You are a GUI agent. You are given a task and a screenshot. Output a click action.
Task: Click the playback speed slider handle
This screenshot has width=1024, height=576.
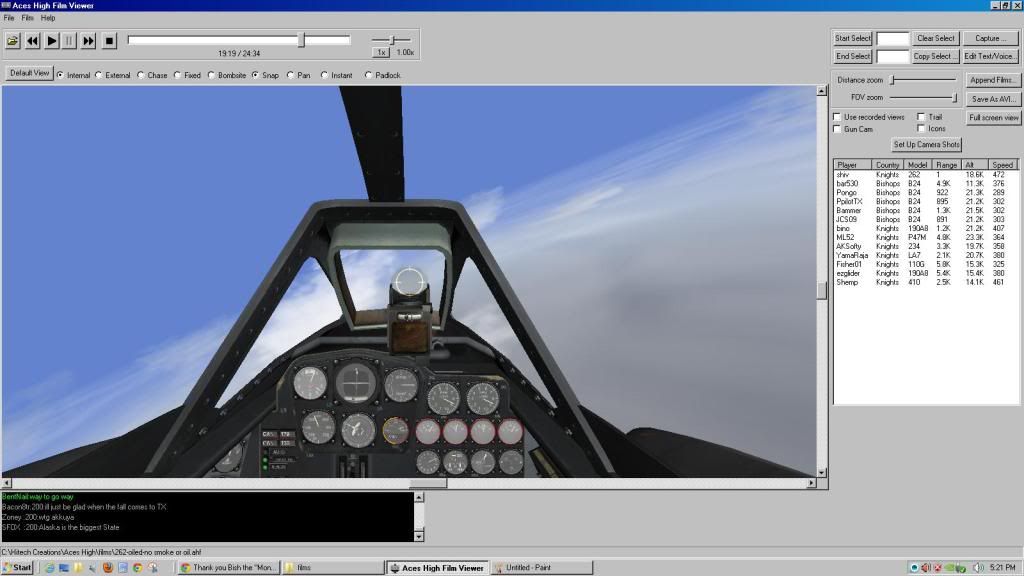tap(392, 40)
